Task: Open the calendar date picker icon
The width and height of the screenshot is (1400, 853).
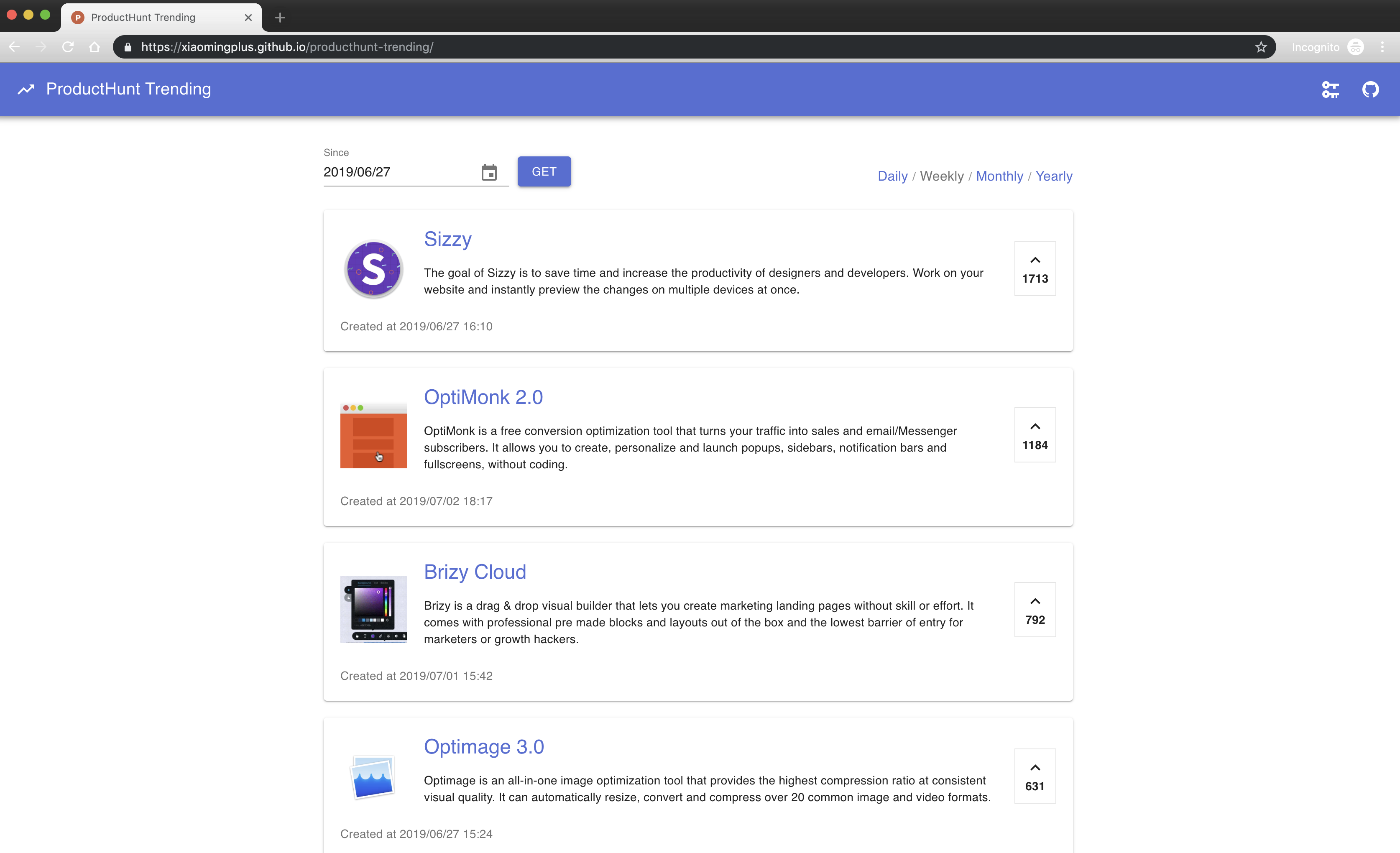Action: pyautogui.click(x=489, y=172)
